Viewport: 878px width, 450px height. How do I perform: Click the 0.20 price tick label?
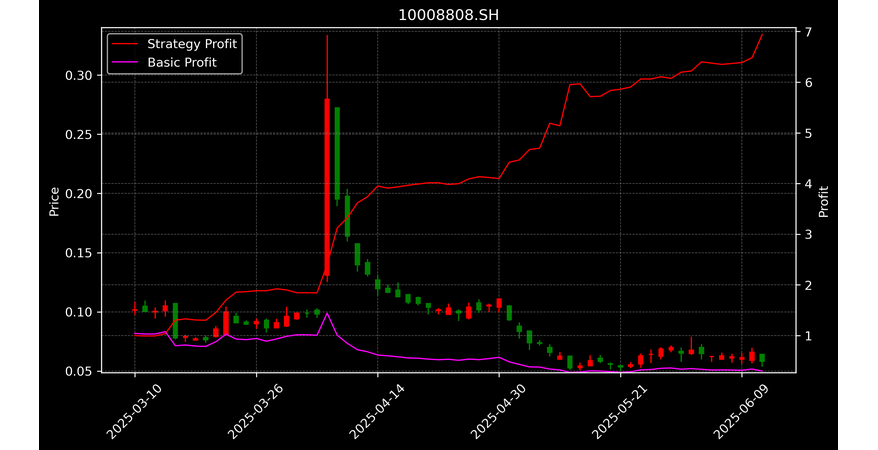[x=78, y=194]
